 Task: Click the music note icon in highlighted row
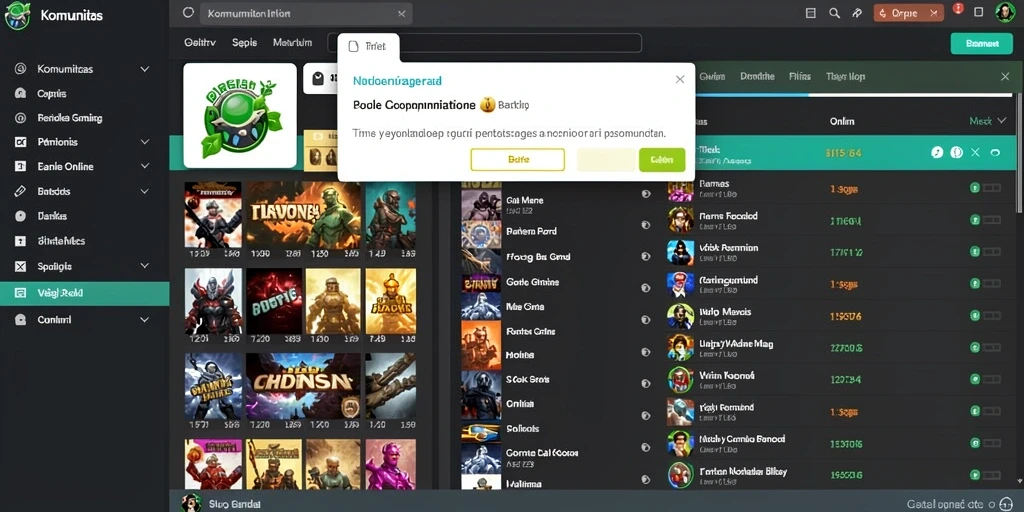(937, 152)
